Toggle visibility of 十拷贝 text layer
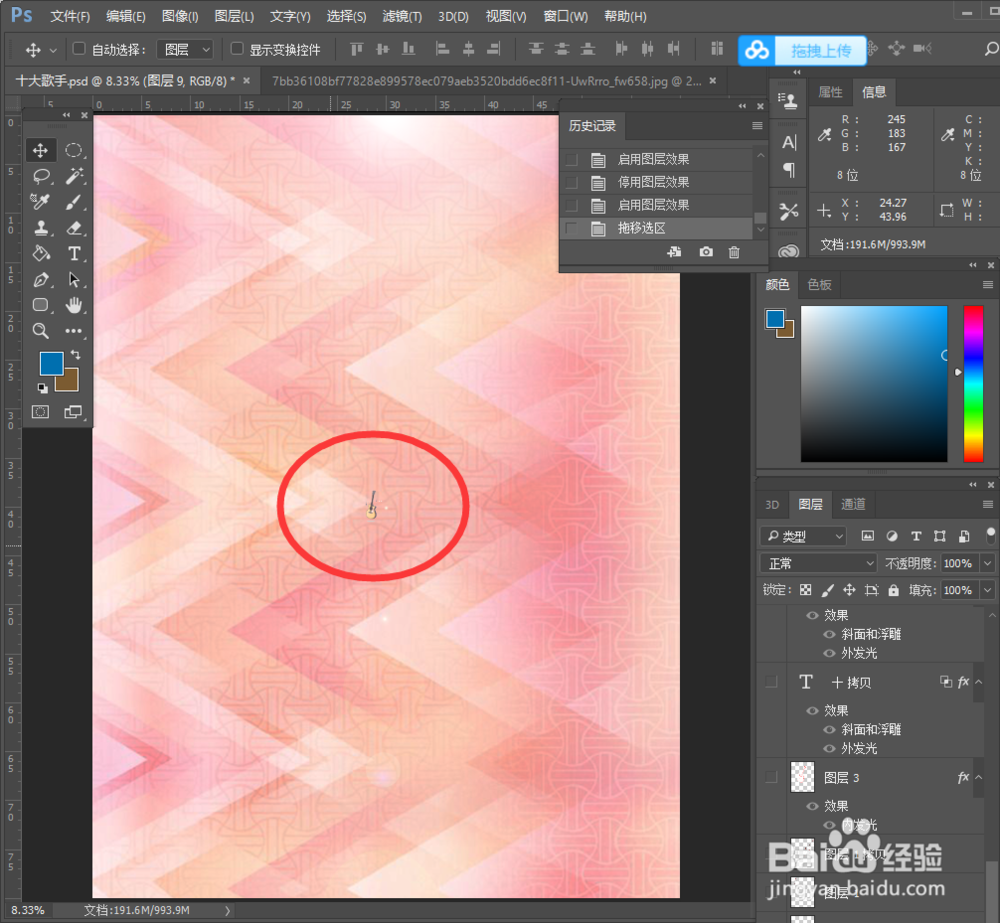 click(771, 682)
